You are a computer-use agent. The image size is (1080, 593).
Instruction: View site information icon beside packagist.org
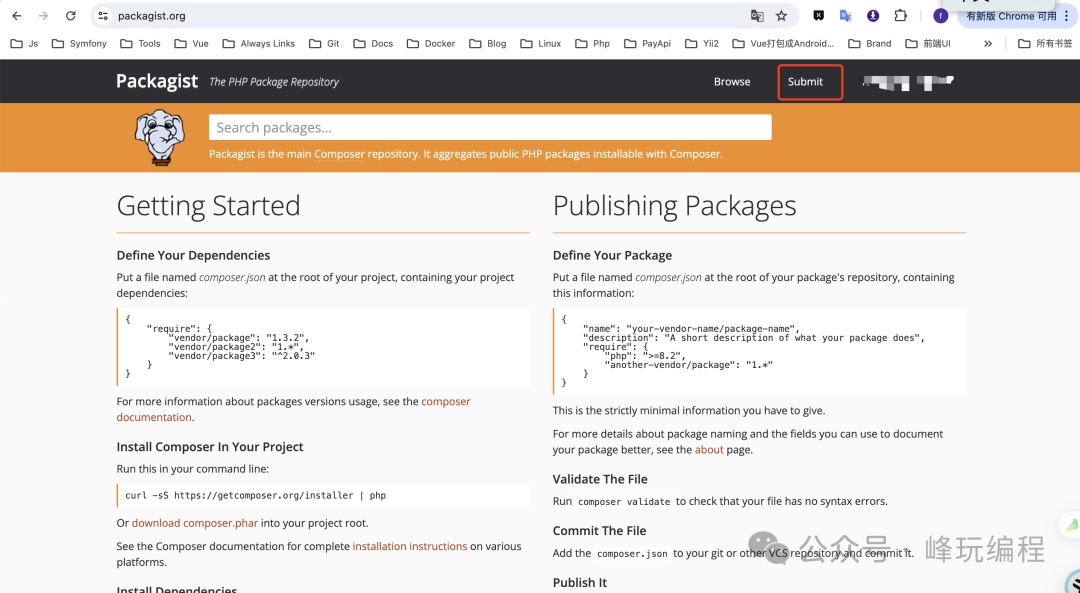point(103,16)
